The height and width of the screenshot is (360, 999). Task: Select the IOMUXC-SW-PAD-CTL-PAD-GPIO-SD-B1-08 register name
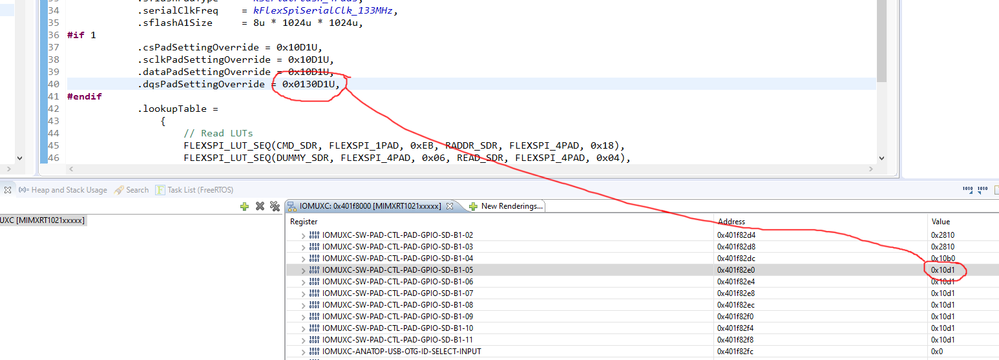(x=398, y=305)
